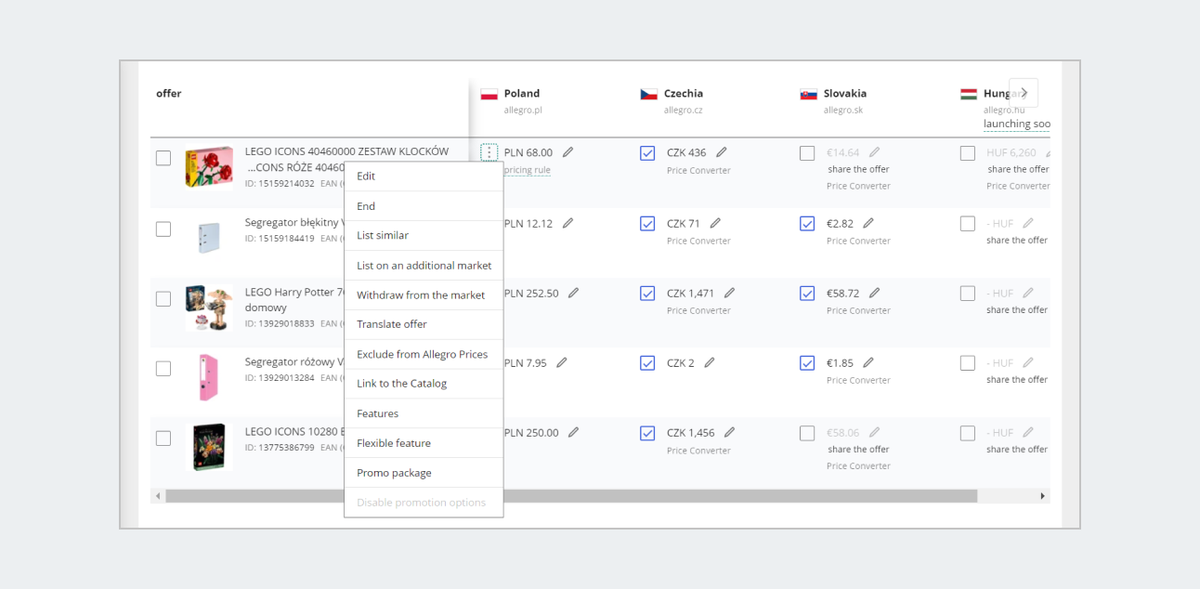Uncheck Czechia checkbox for CZK 1,471
This screenshot has height=589, width=1200.
[x=647, y=293]
